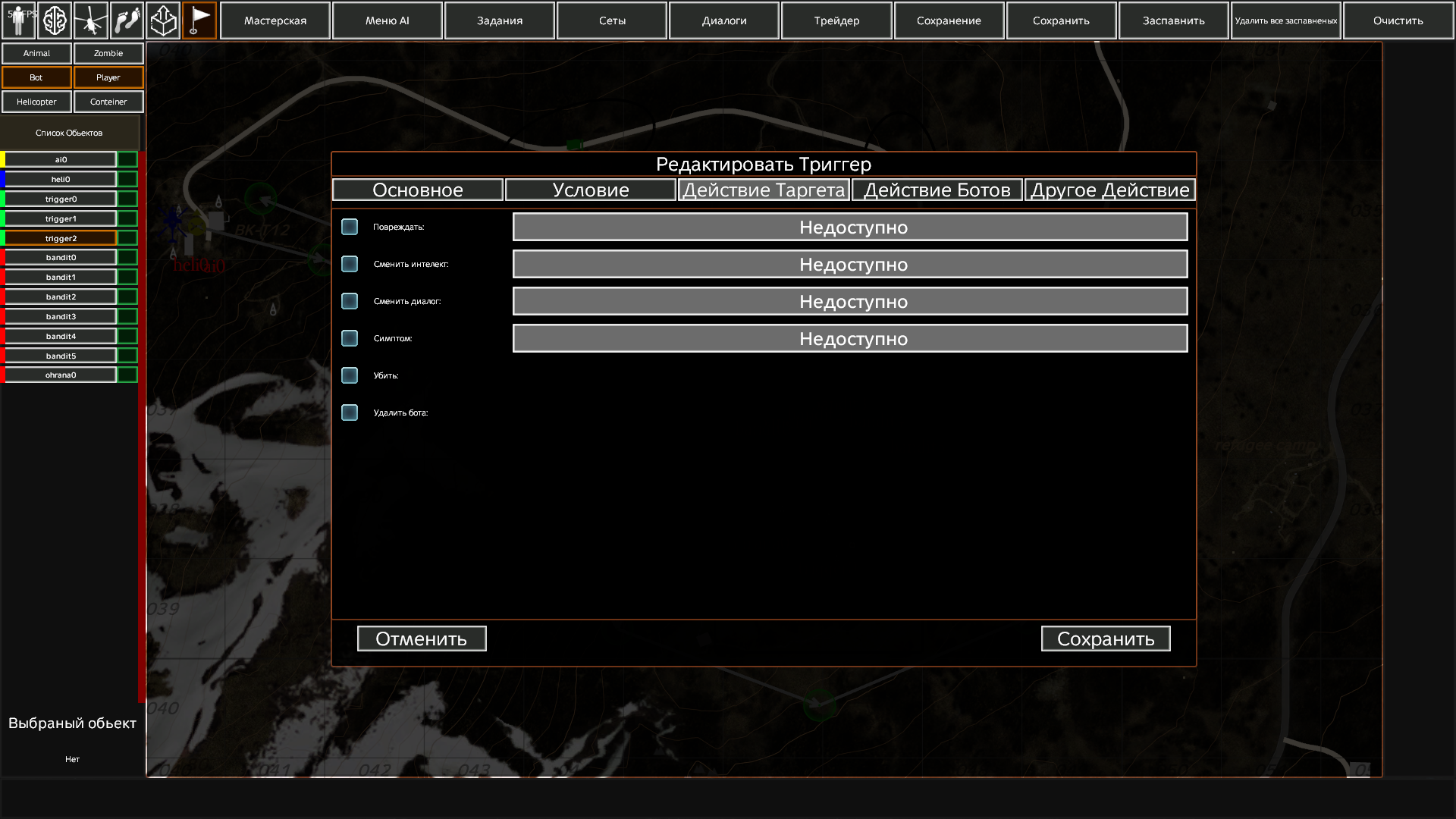1456x819 pixels.
Task: Click the footprints icon
Action: 127,20
